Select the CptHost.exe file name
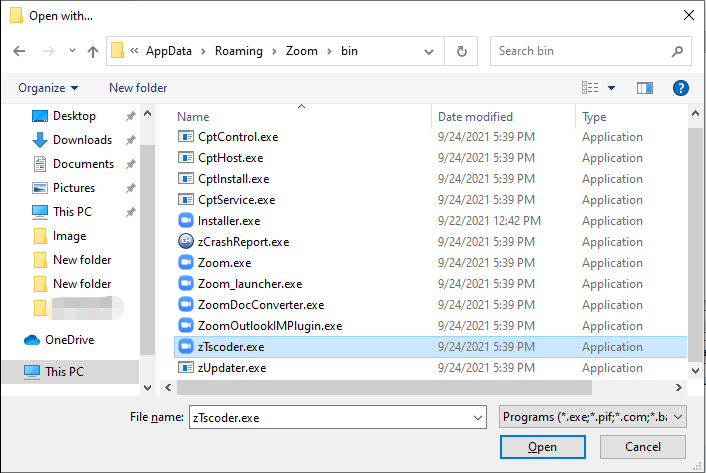 (231, 158)
